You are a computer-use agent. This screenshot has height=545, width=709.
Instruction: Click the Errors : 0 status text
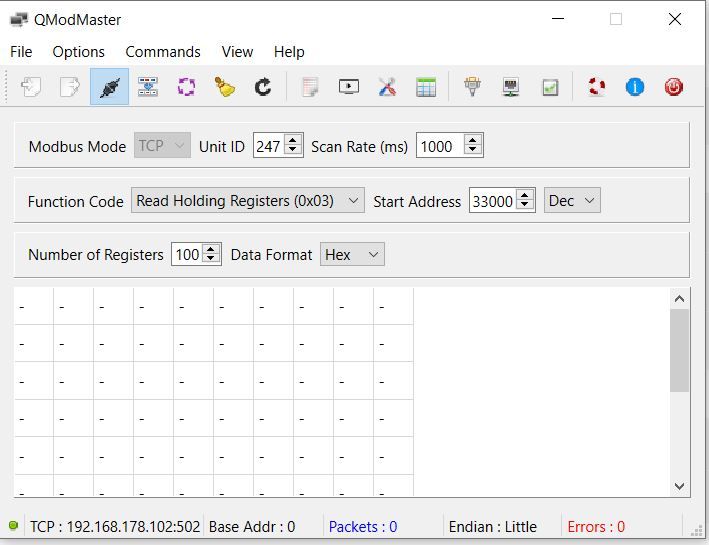(x=596, y=526)
